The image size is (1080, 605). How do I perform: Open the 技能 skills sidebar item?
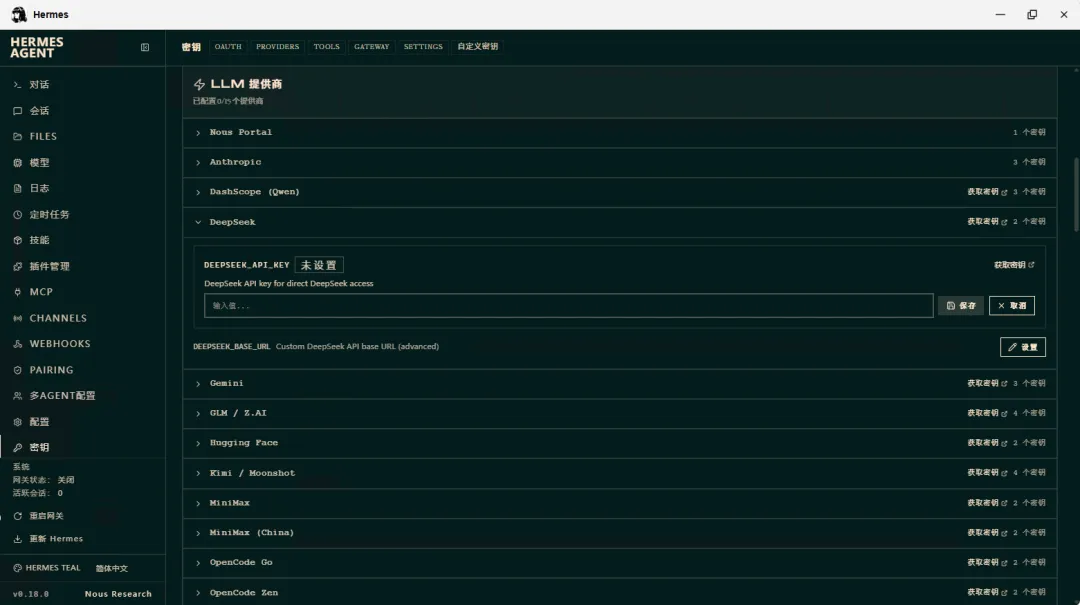[39, 240]
